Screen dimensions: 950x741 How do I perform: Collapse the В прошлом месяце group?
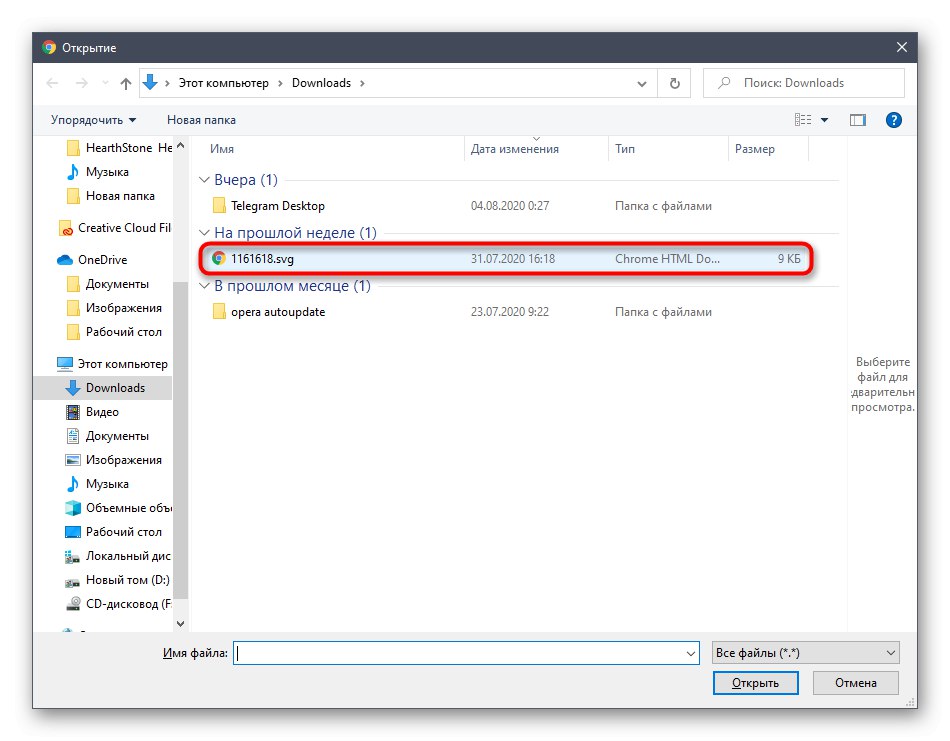point(204,286)
